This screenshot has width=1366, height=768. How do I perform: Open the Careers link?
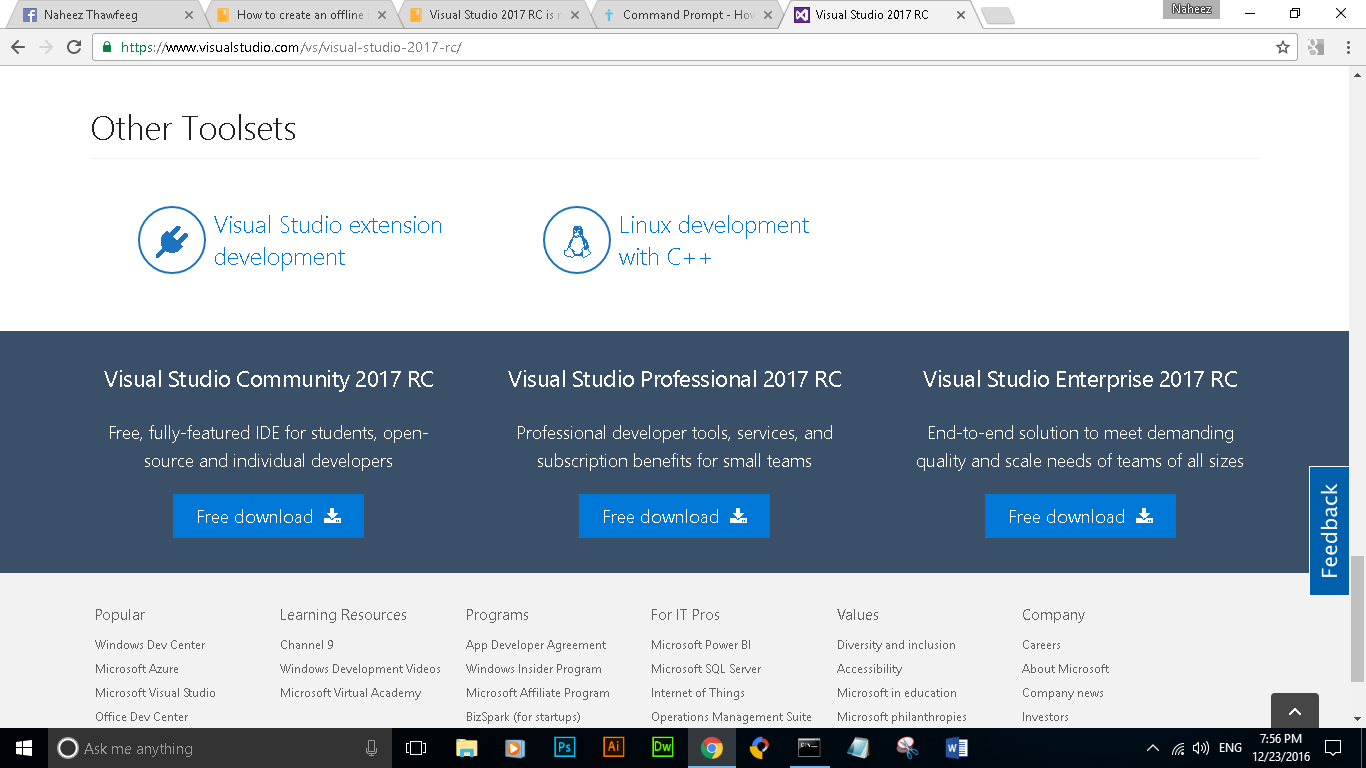[1041, 645]
